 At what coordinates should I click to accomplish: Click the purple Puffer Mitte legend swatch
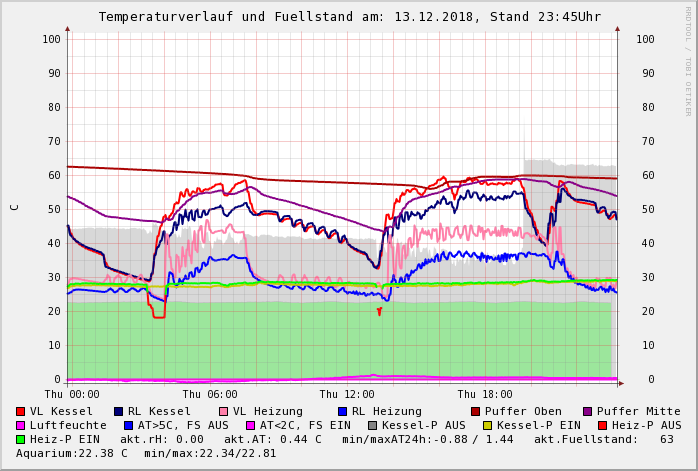587,412
